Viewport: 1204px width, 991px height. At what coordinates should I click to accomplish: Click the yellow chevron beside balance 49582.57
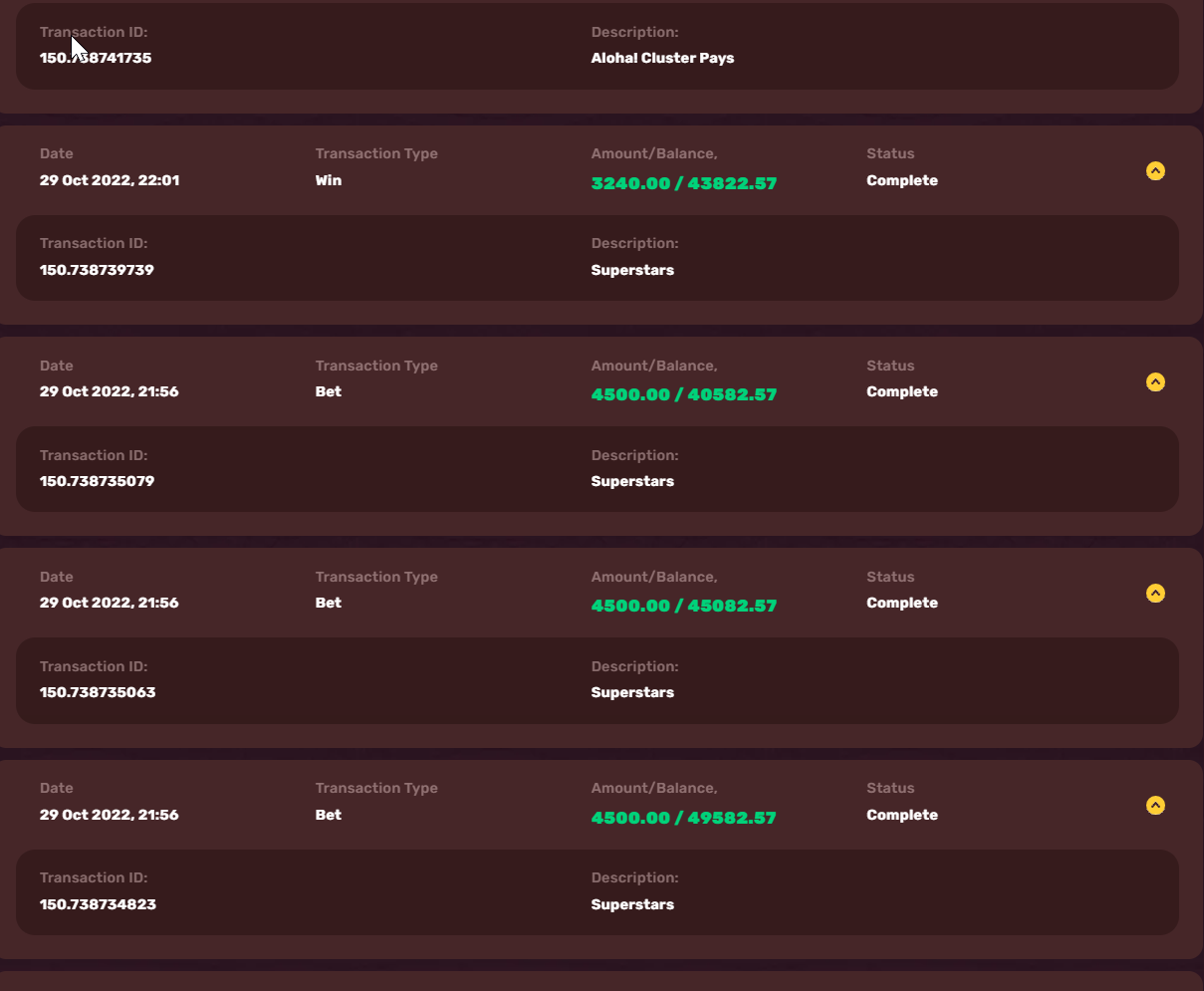[1154, 806]
